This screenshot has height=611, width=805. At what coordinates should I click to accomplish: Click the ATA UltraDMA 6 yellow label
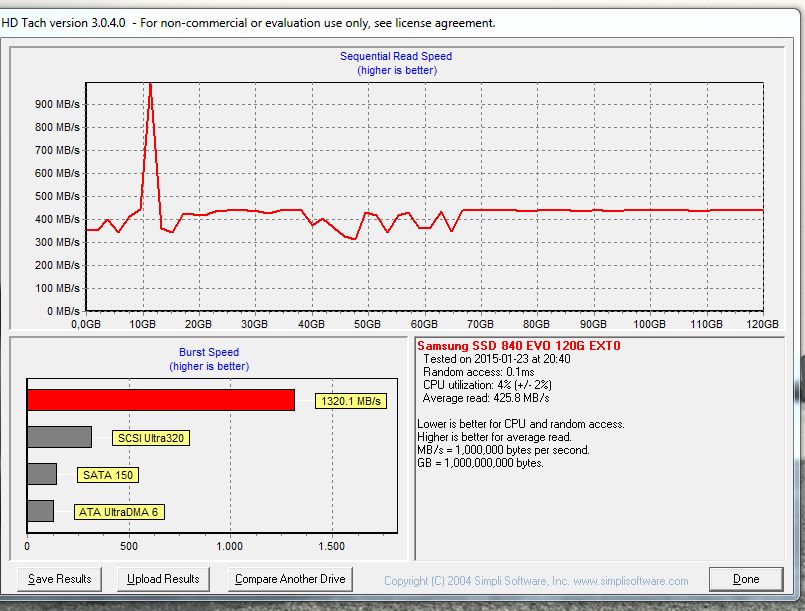click(x=119, y=512)
